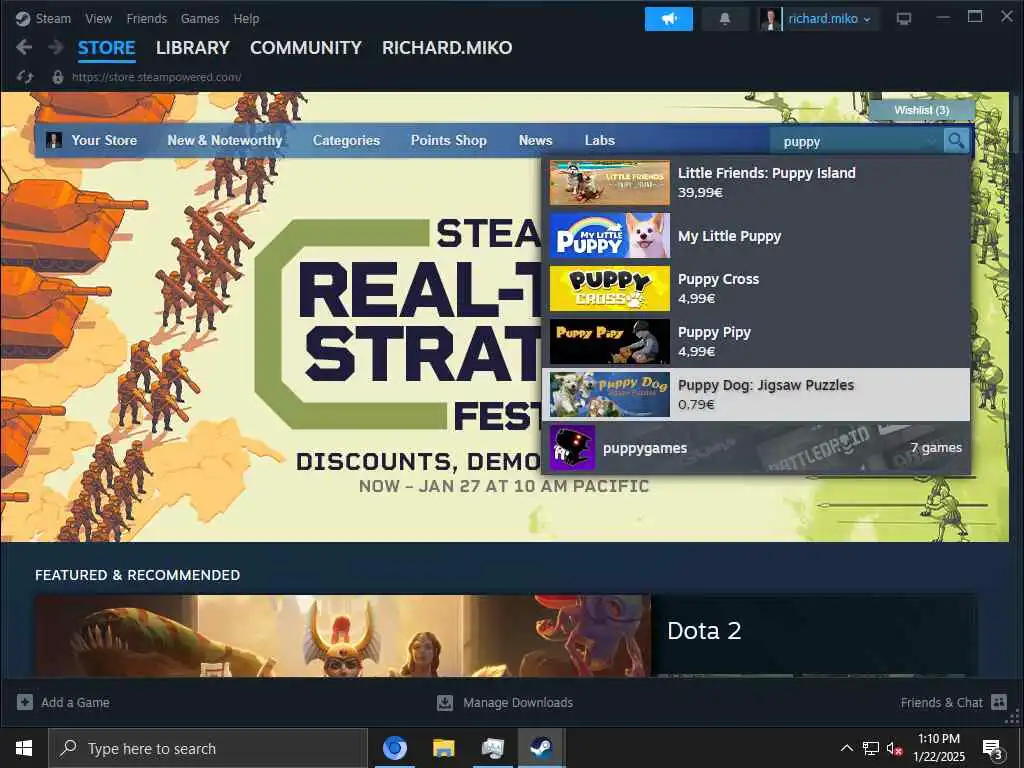Click the My Little Puppy thumbnail
The height and width of the screenshot is (768, 1024).
pyautogui.click(x=610, y=235)
